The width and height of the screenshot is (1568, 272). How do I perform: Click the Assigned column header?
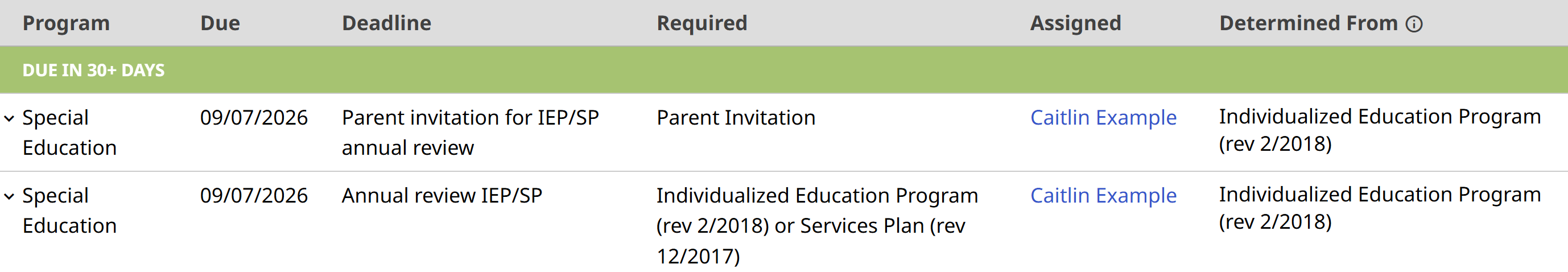click(x=1075, y=23)
